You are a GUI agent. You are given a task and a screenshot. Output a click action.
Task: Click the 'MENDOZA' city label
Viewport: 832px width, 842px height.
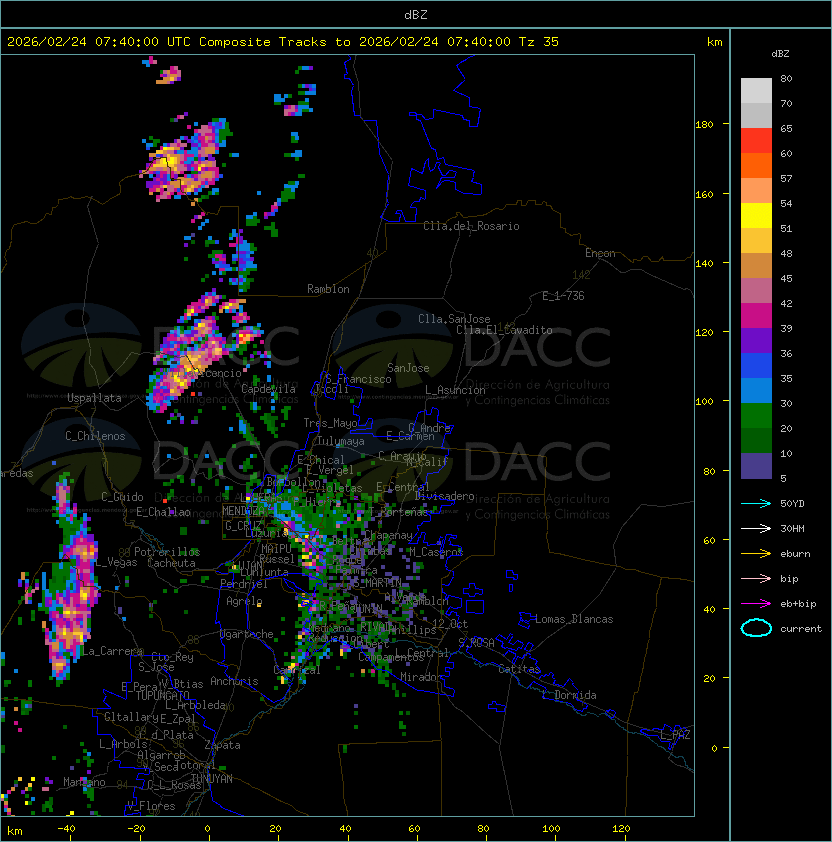[243, 510]
